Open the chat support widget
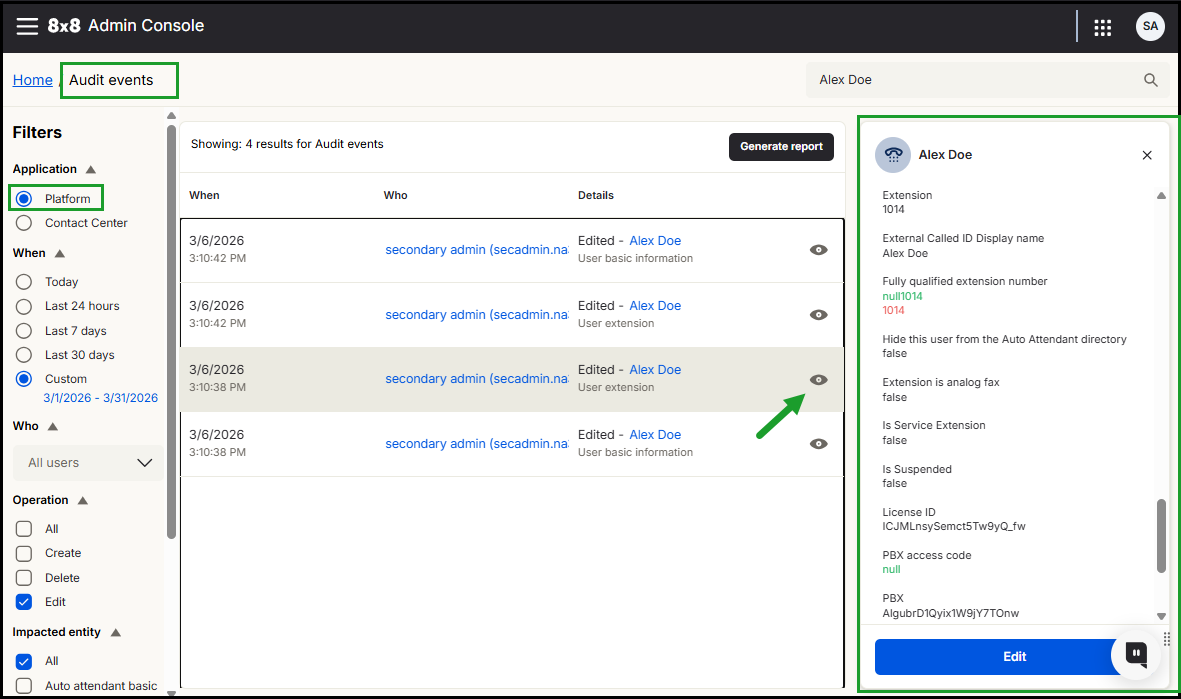Screen dimensions: 1181x699 coord(1136,654)
